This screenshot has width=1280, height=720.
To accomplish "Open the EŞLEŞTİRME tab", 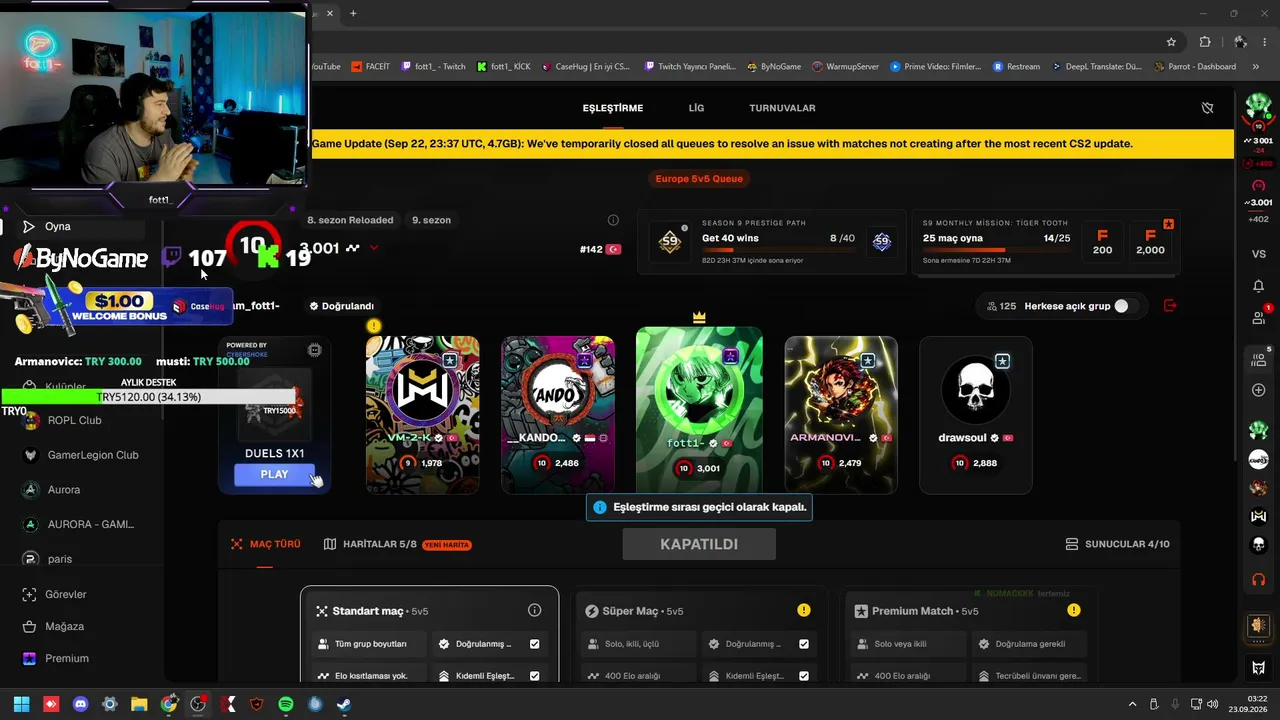I will [x=612, y=108].
